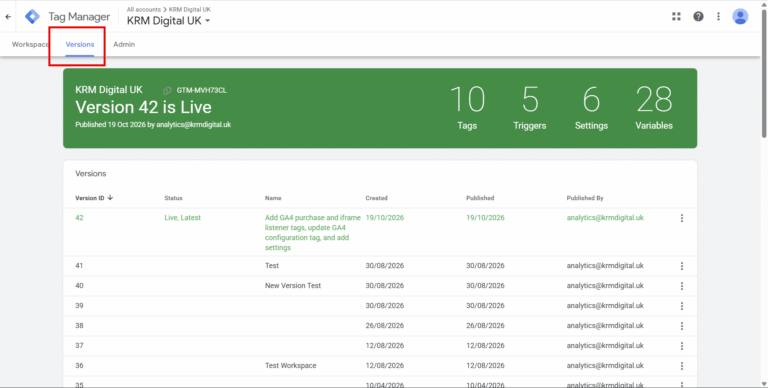Click the 6 Settings count

pos(591,107)
